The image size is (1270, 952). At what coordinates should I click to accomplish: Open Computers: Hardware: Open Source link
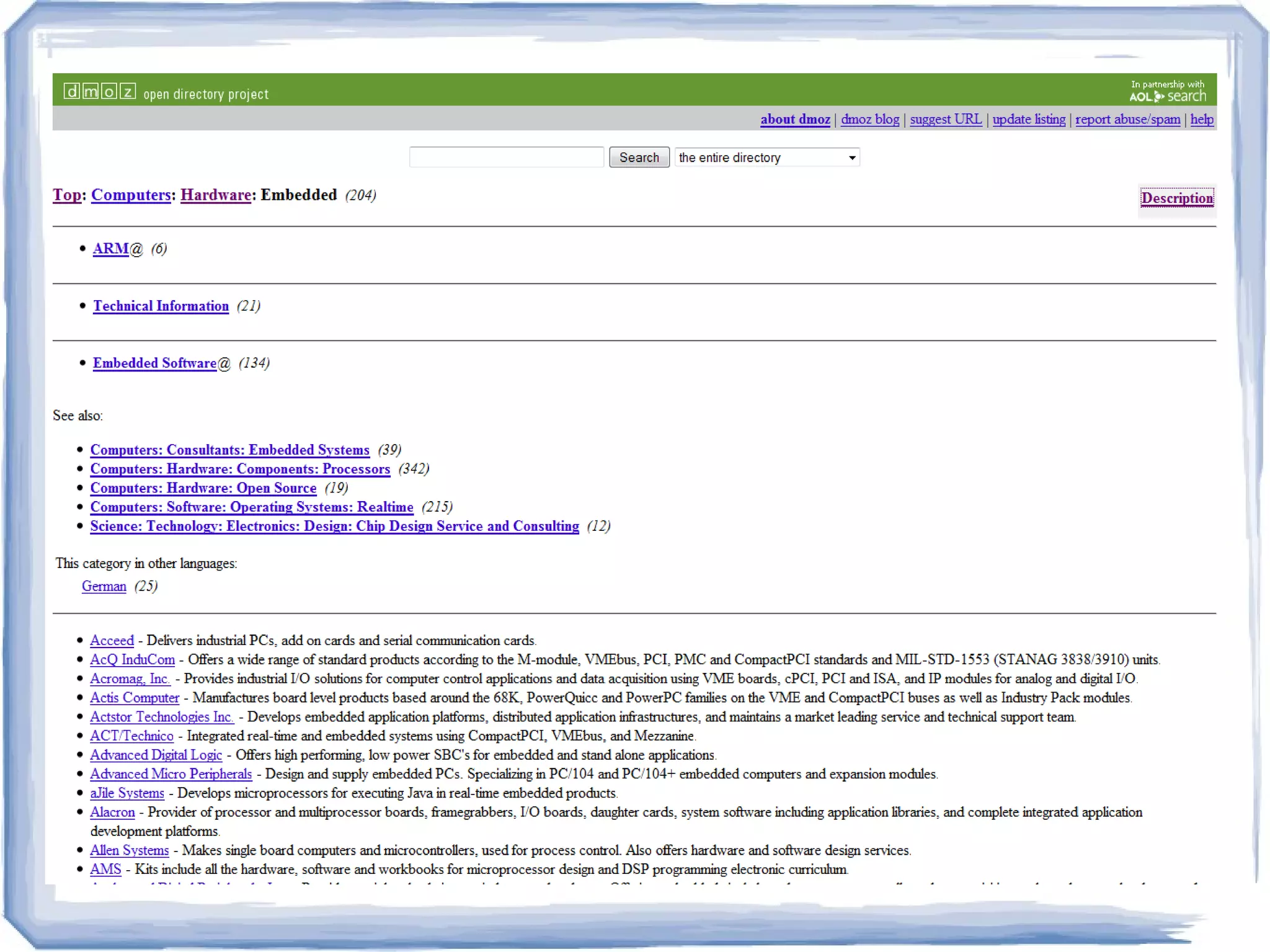(203, 488)
